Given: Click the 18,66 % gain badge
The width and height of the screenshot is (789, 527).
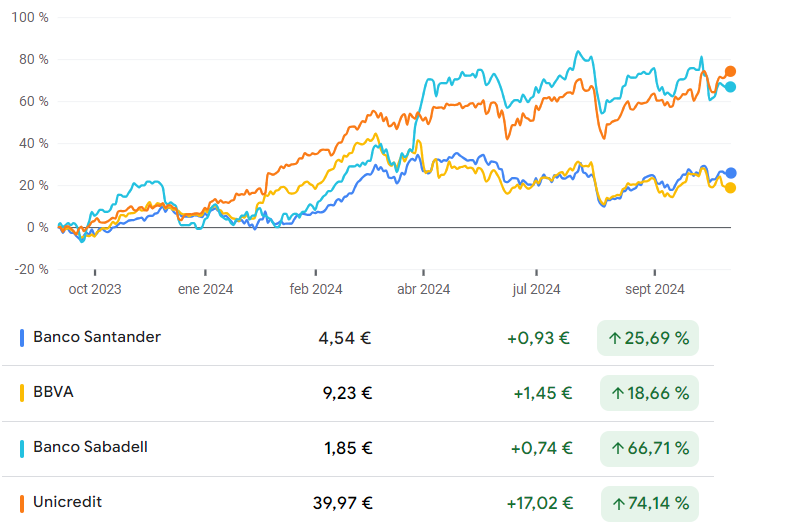Looking at the screenshot, I should point(648,393).
